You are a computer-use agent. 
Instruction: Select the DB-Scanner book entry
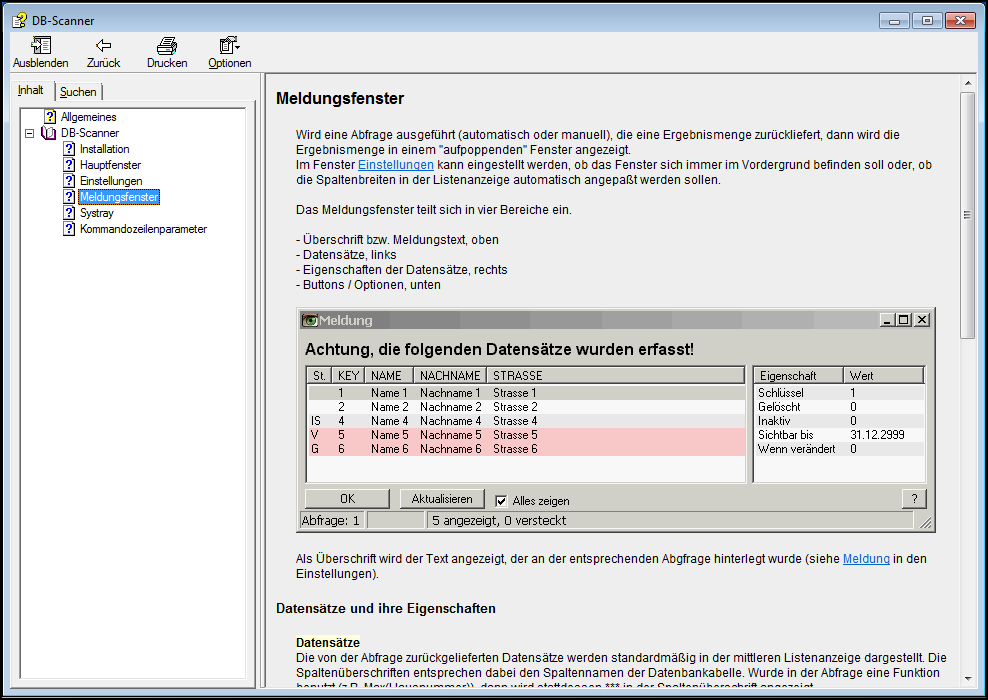[x=89, y=133]
